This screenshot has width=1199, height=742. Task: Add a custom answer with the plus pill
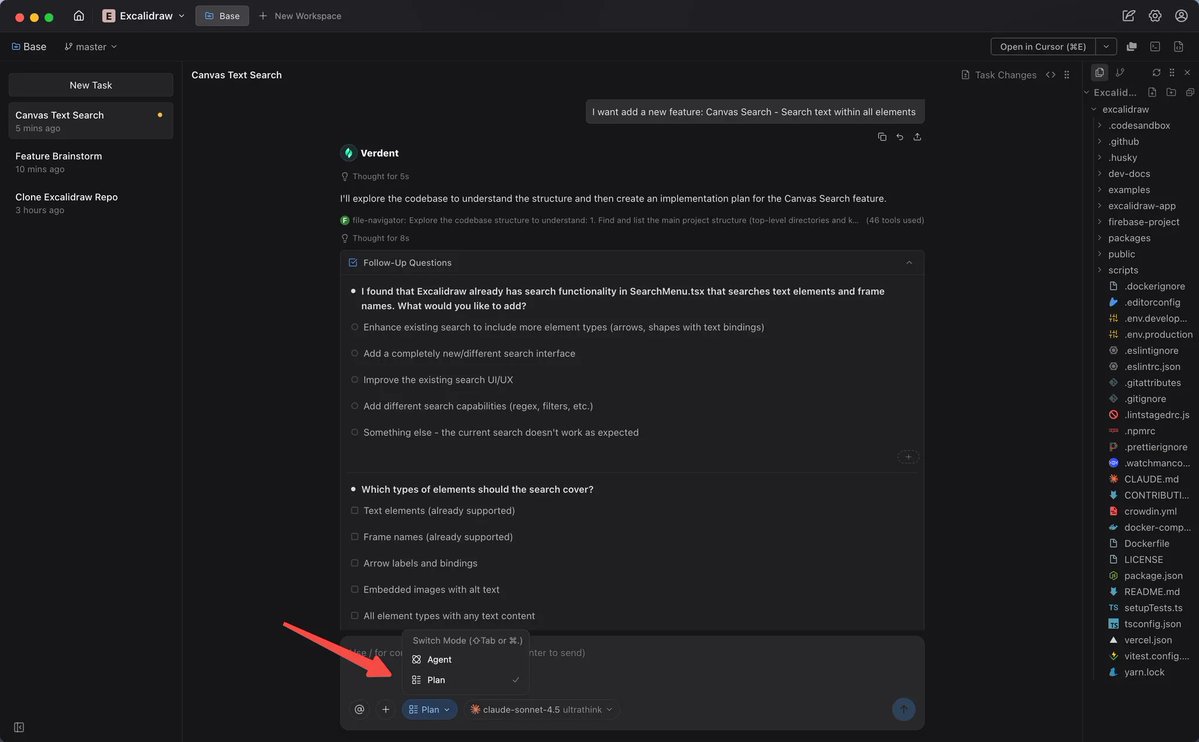pos(908,457)
